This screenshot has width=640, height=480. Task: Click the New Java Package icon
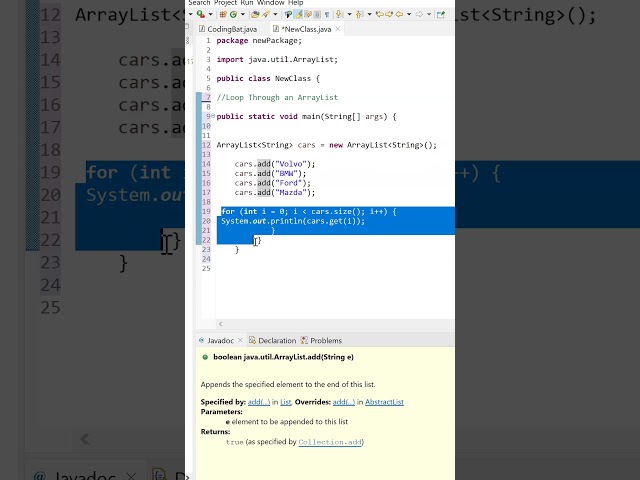pyautogui.click(x=223, y=14)
